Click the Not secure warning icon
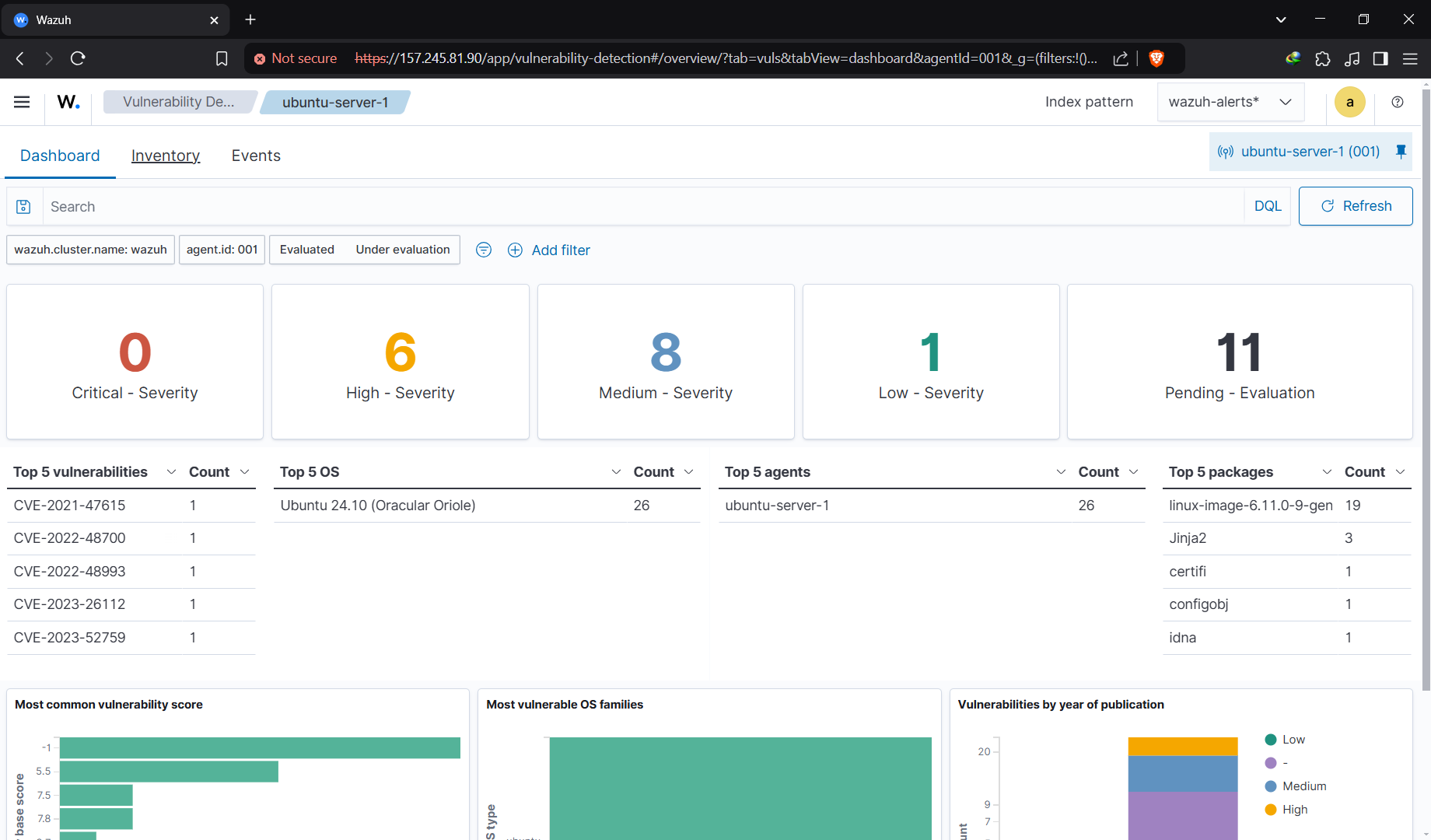The width and height of the screenshot is (1431, 840). [x=260, y=58]
